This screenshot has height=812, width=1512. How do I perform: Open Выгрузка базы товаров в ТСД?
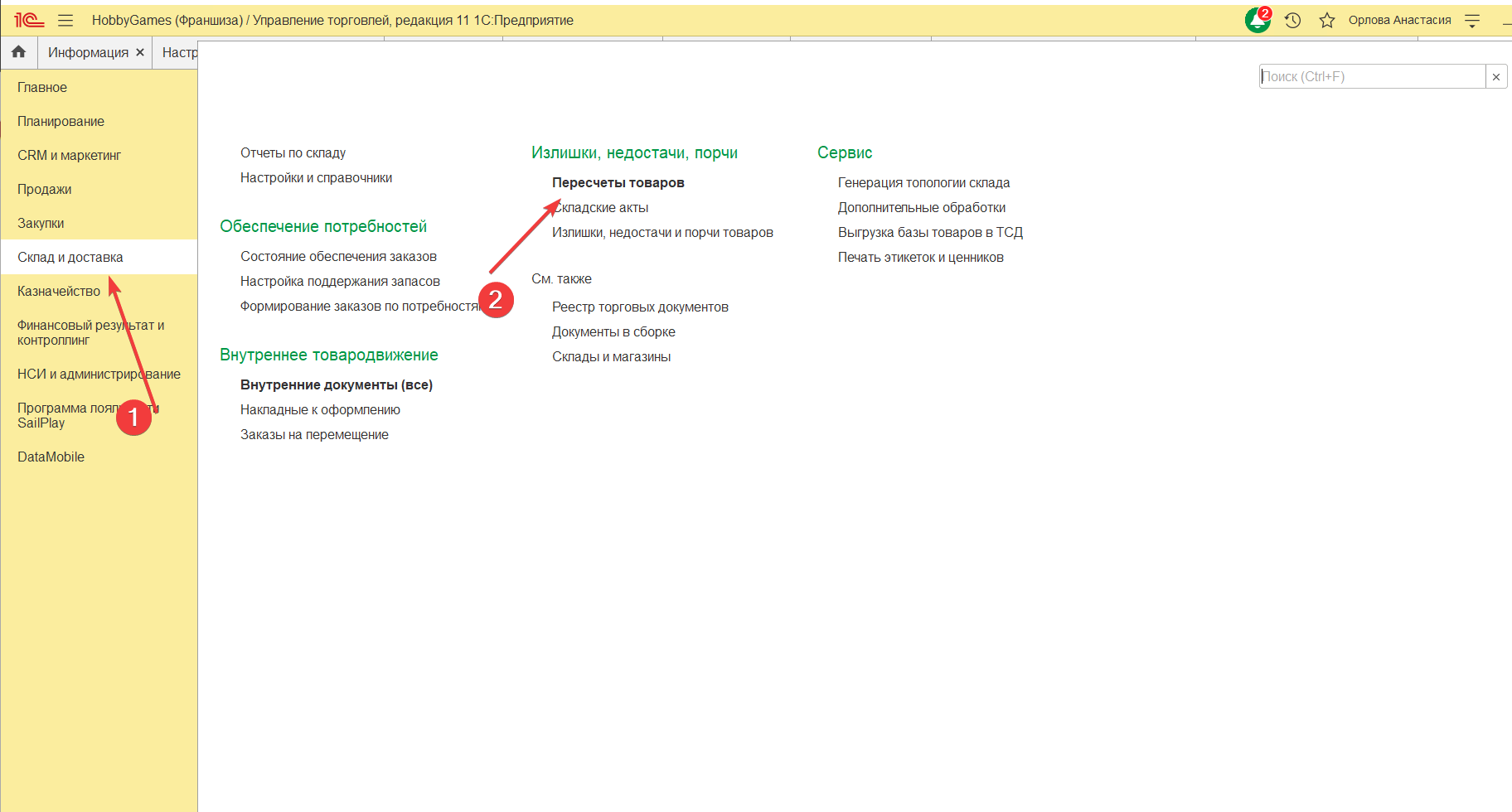point(930,232)
